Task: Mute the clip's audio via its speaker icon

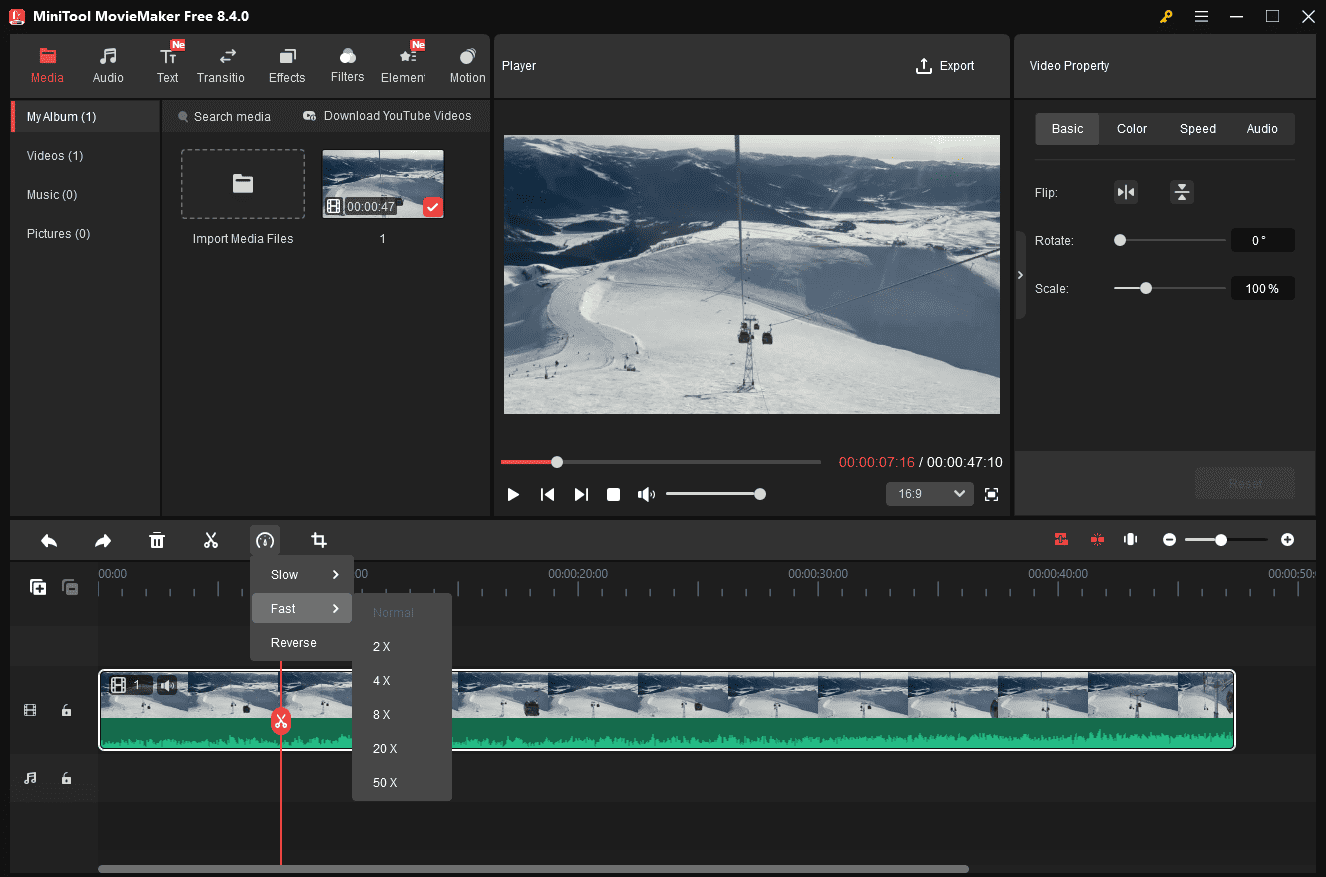Action: pyautogui.click(x=167, y=684)
